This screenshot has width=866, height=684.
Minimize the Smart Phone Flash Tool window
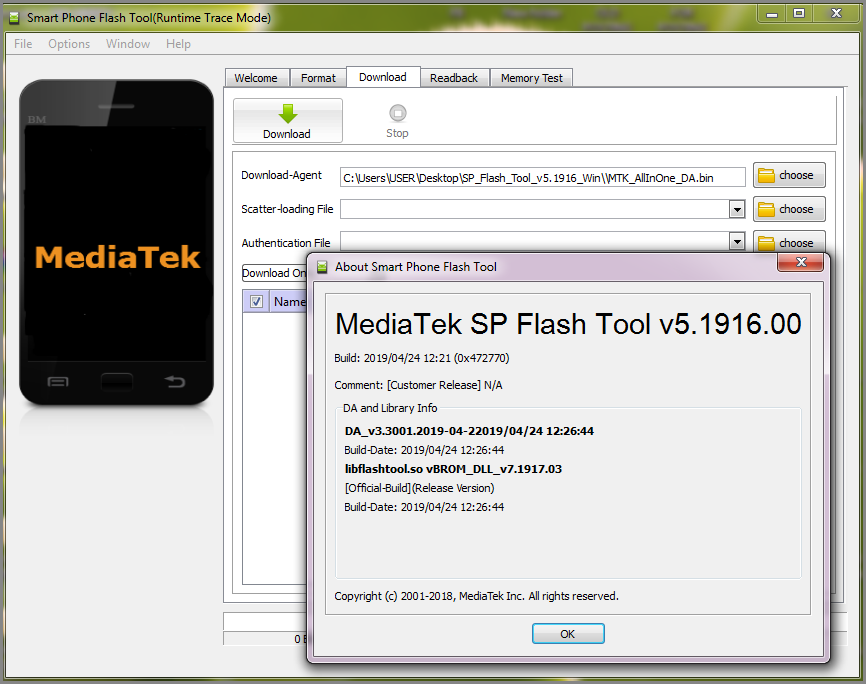[772, 14]
